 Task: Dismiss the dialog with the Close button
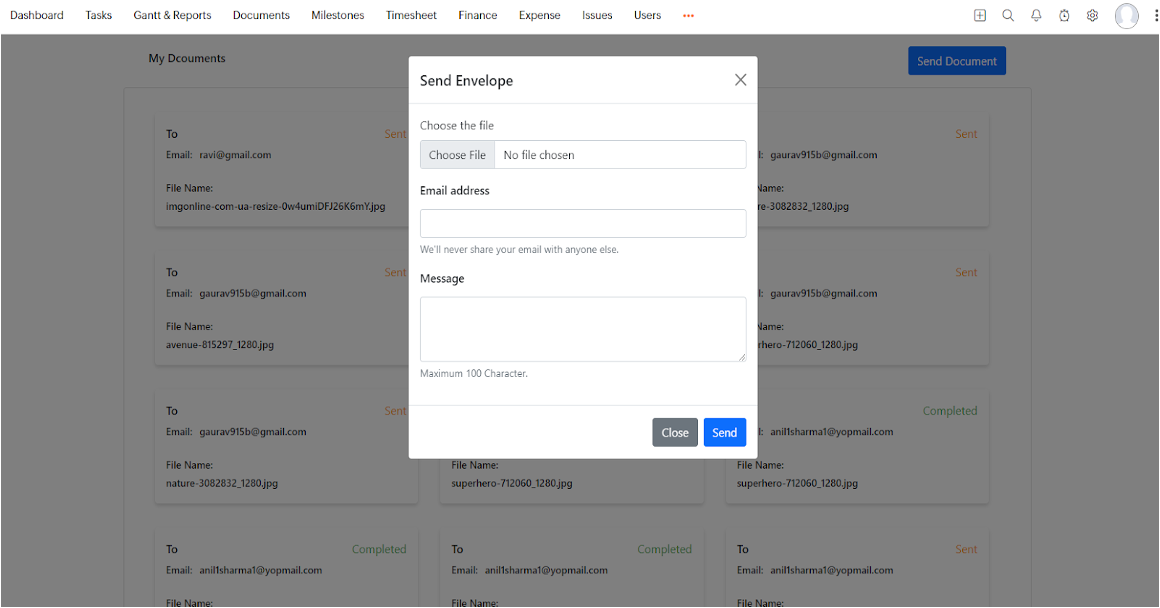pos(675,432)
